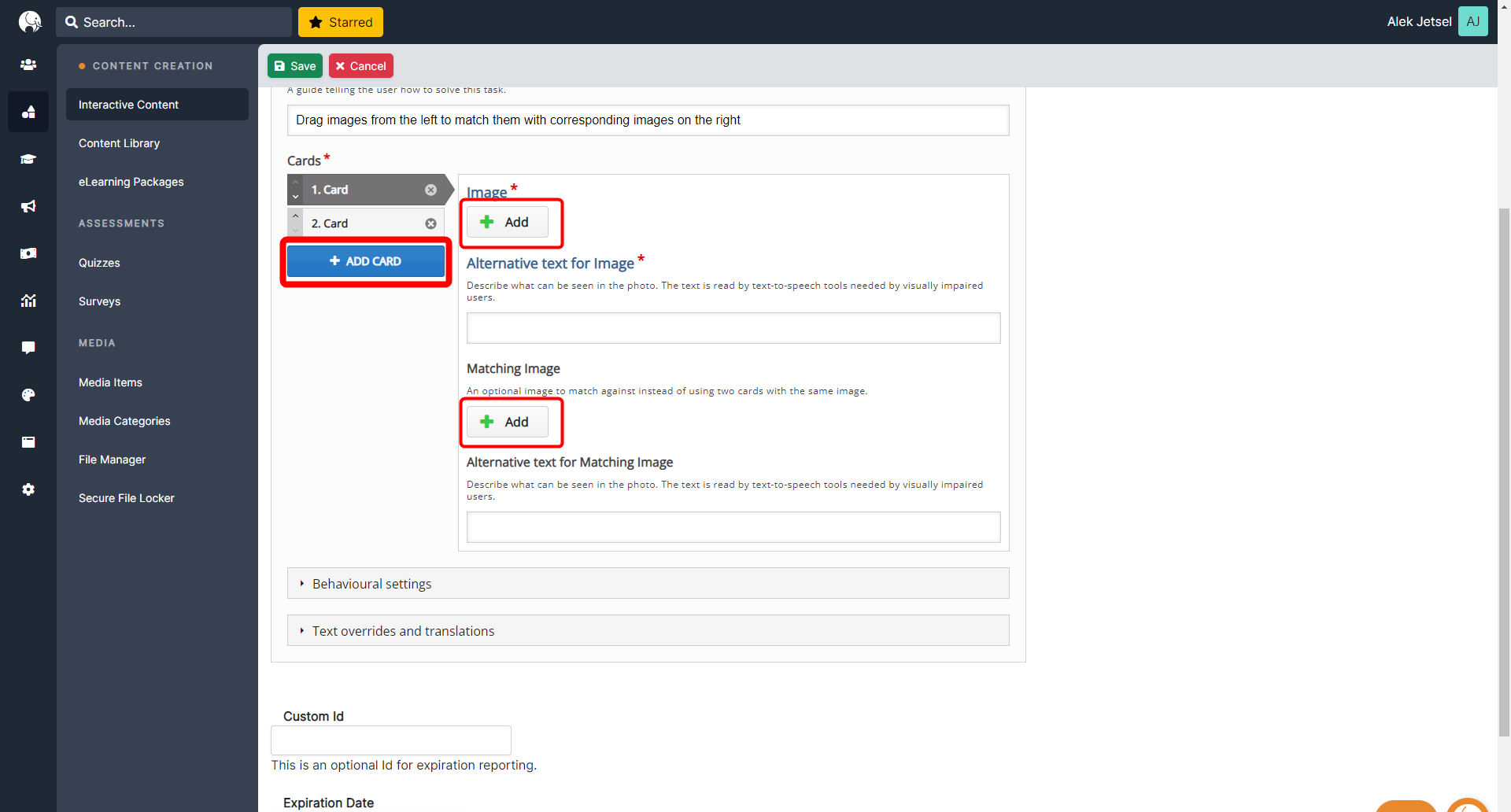Remove card 2 with its X icon
The height and width of the screenshot is (812, 1511).
coord(430,223)
